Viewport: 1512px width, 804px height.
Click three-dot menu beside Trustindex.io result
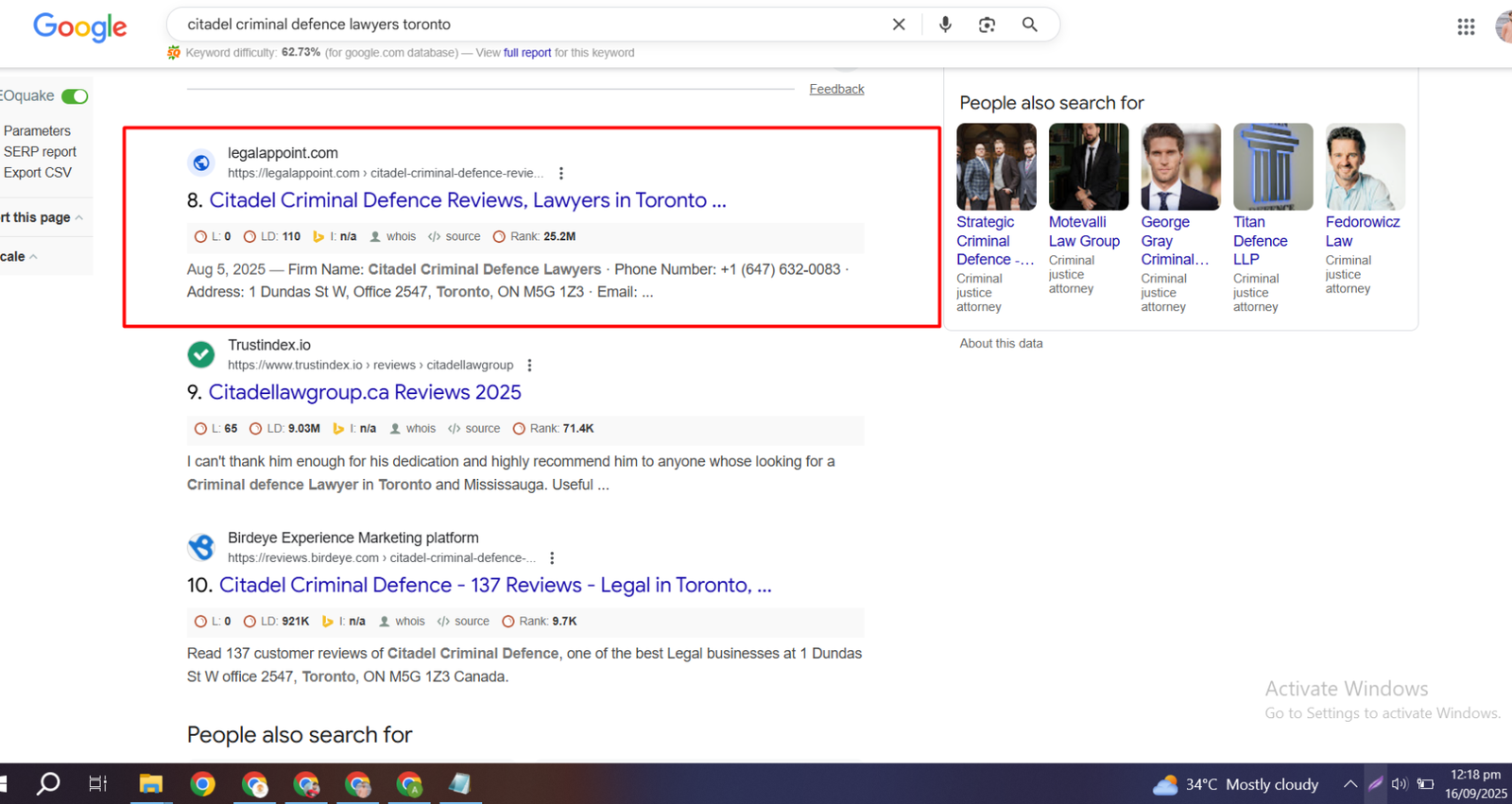pyautogui.click(x=529, y=366)
